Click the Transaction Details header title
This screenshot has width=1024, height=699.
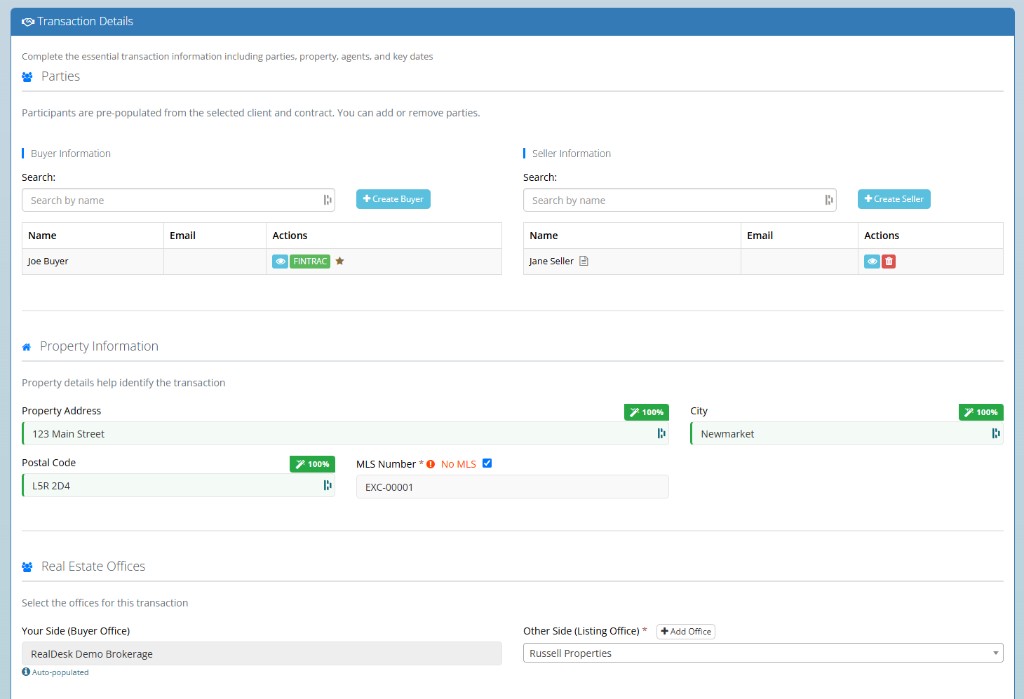85,21
